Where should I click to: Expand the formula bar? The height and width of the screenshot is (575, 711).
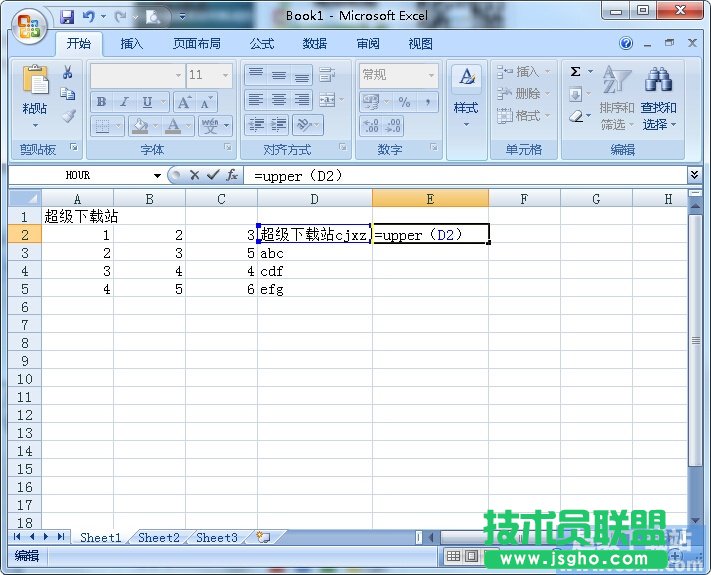click(x=695, y=175)
